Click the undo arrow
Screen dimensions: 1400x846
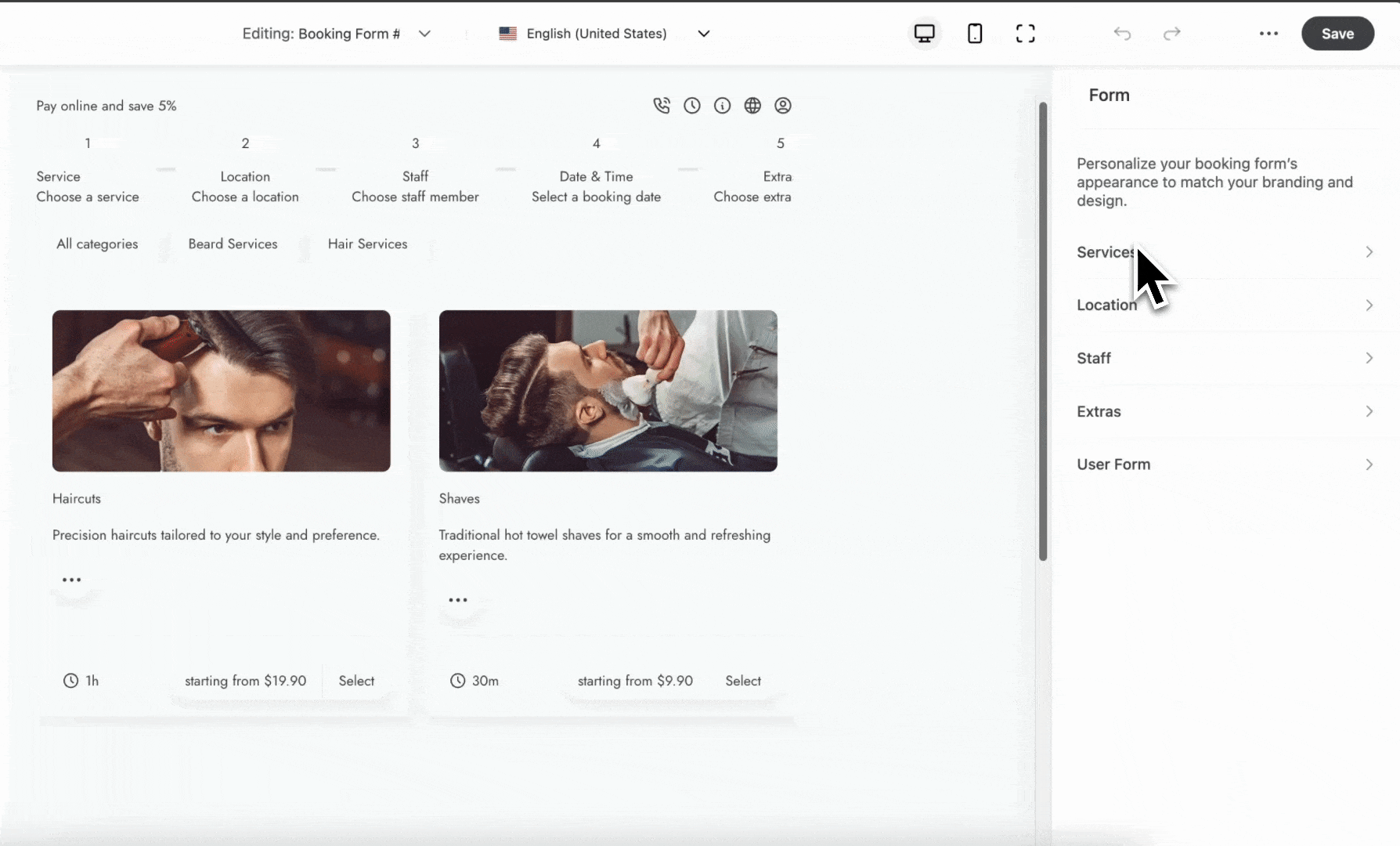[1122, 34]
